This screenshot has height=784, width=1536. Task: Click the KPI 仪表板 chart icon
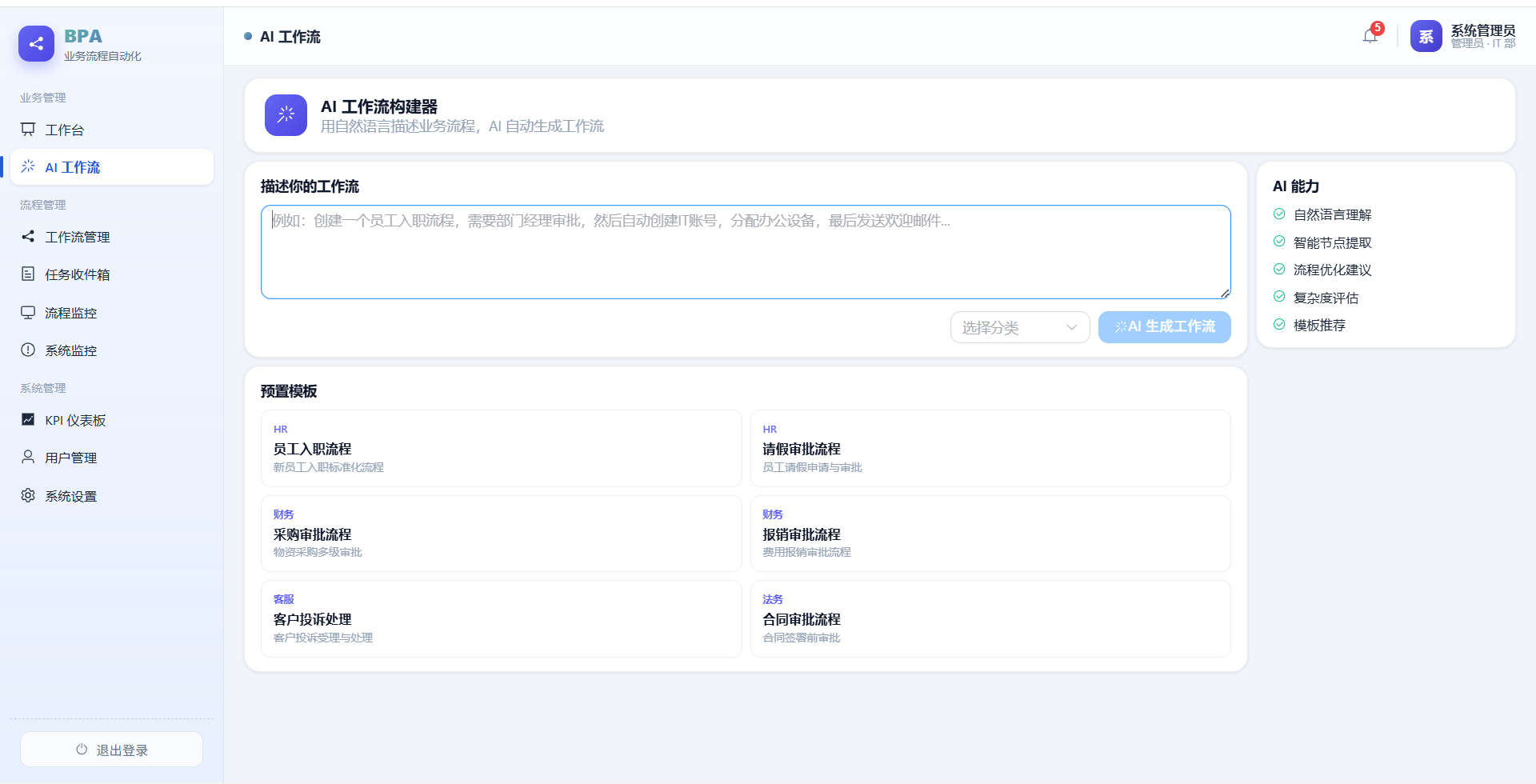tap(28, 419)
